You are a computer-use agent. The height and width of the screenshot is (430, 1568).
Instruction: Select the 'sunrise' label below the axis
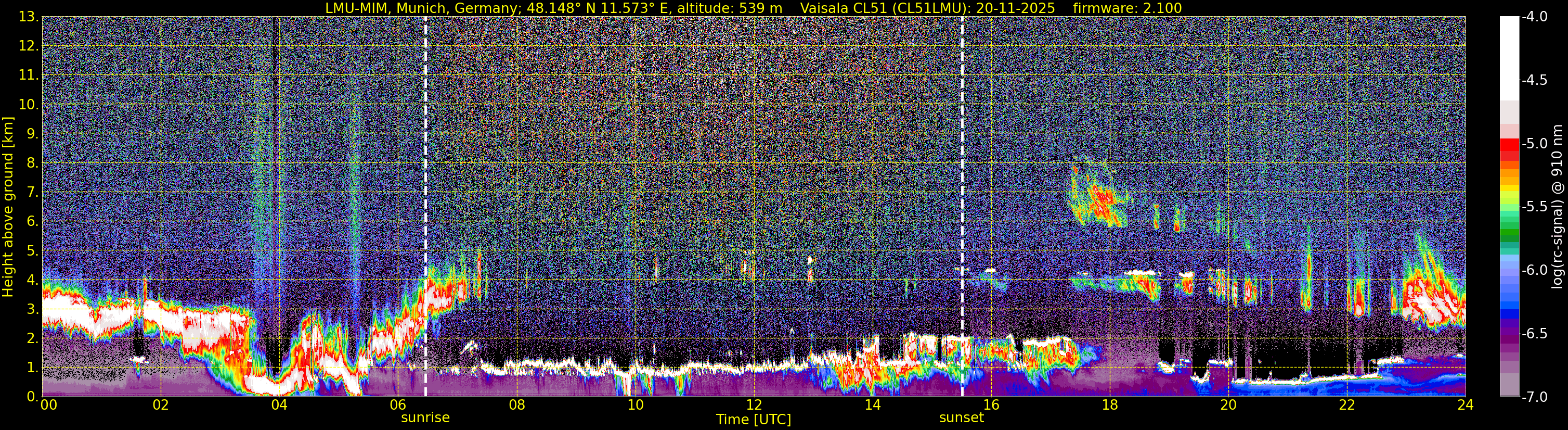tap(425, 418)
